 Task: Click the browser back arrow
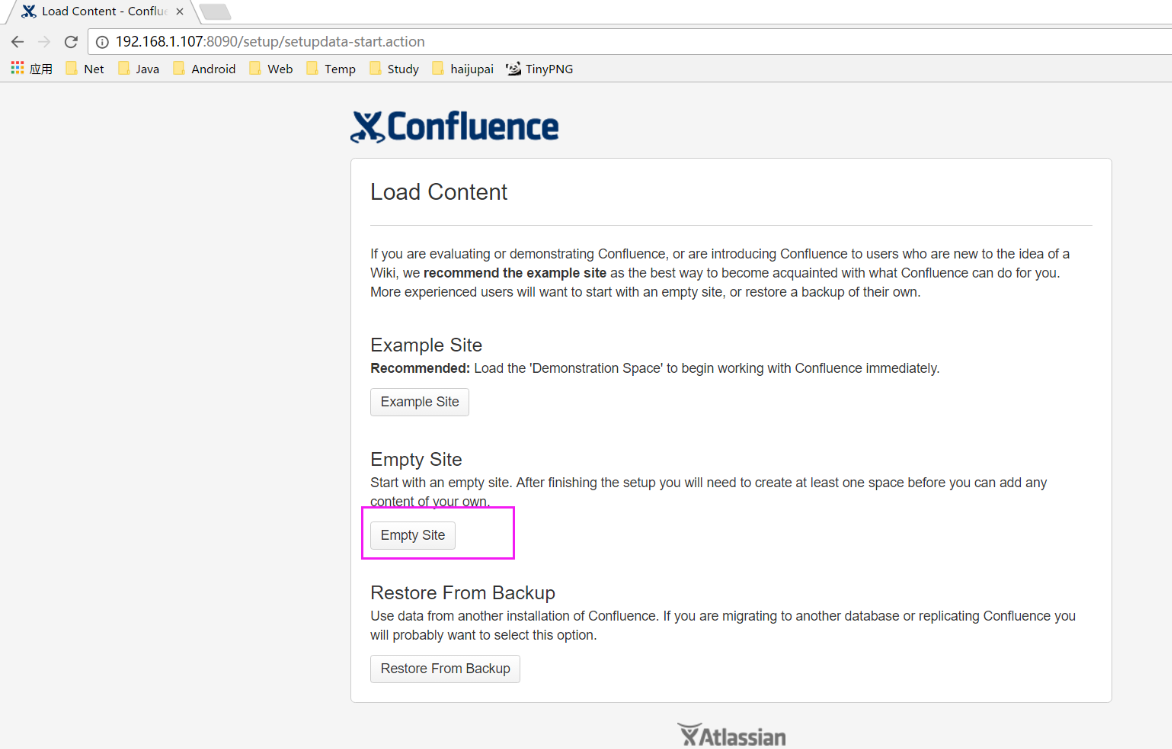point(18,42)
